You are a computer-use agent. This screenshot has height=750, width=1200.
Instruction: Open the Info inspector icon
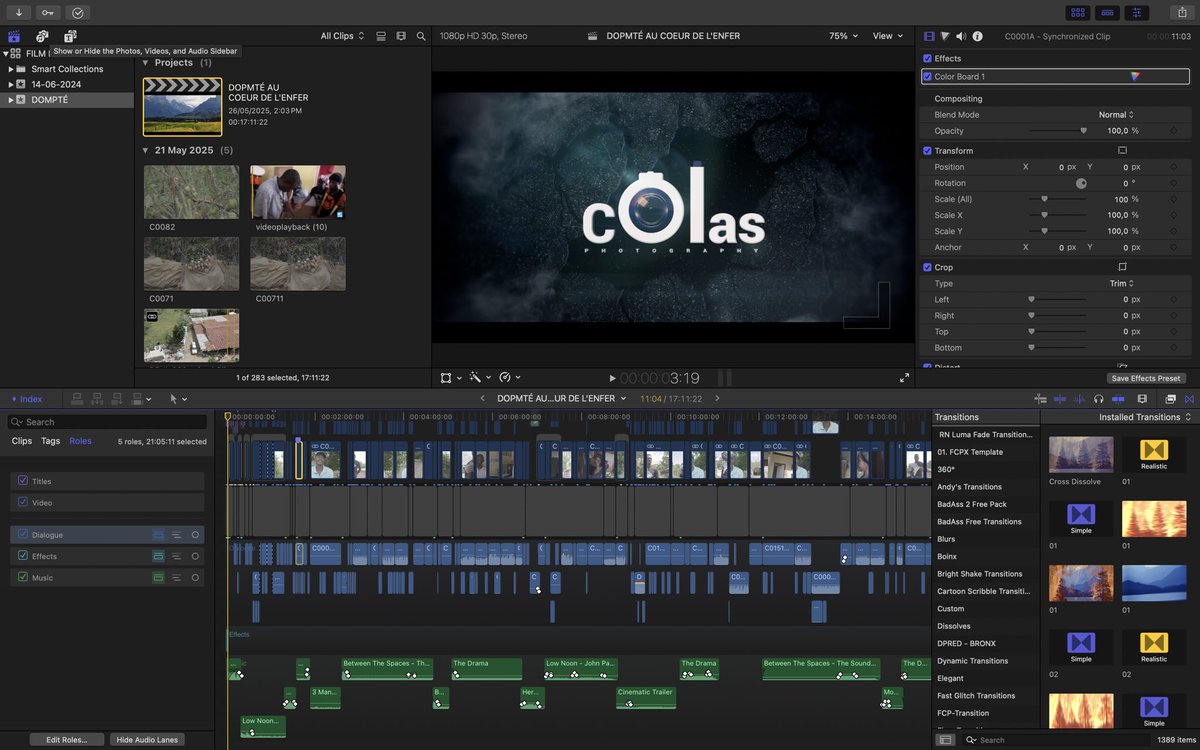point(977,36)
